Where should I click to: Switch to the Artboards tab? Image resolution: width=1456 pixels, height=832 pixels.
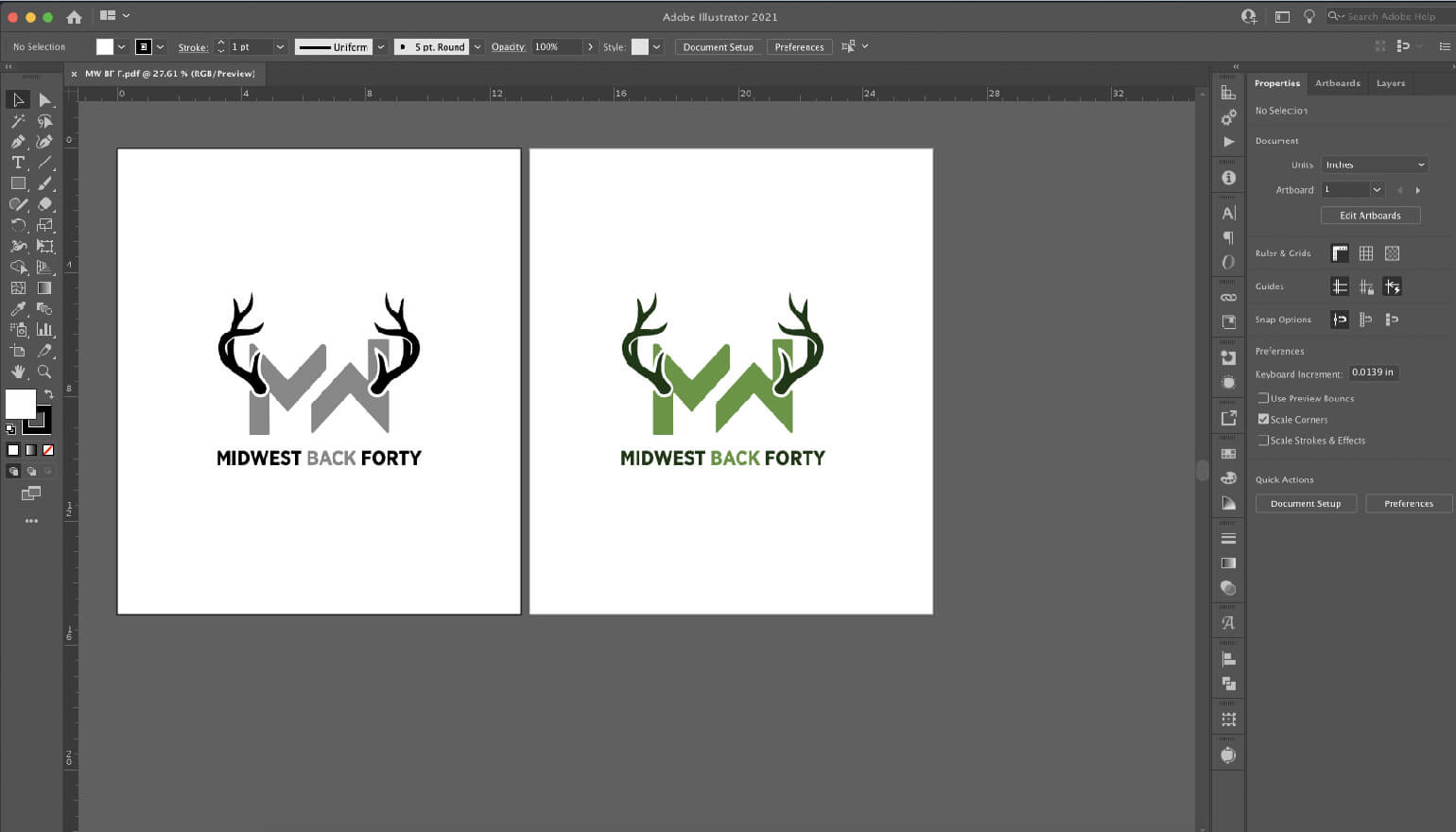(1337, 83)
